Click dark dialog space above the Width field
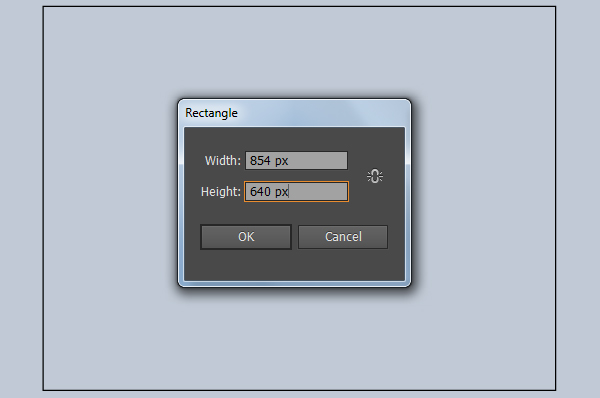This screenshot has height=398, width=600. point(295,139)
